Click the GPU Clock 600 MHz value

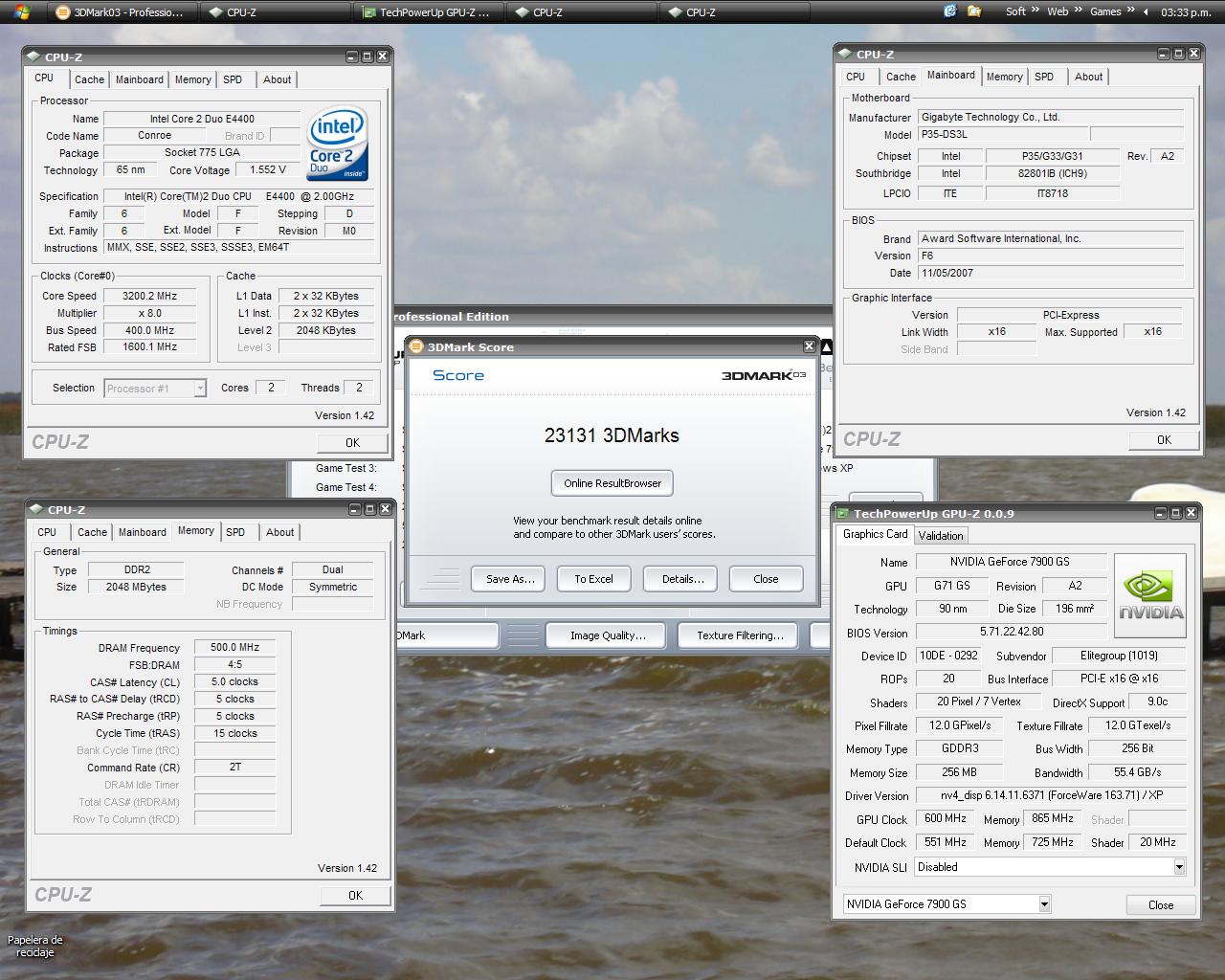pyautogui.click(x=945, y=819)
